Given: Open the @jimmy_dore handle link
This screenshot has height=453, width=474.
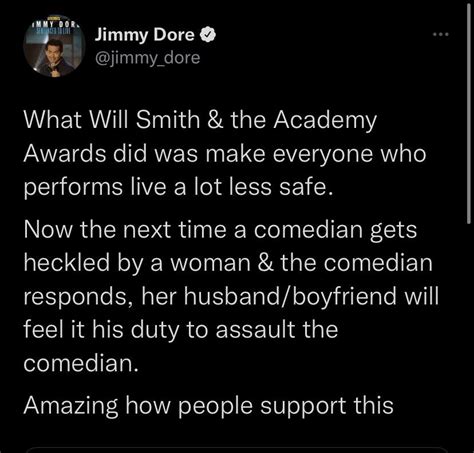Looking at the screenshot, I should [x=147, y=58].
